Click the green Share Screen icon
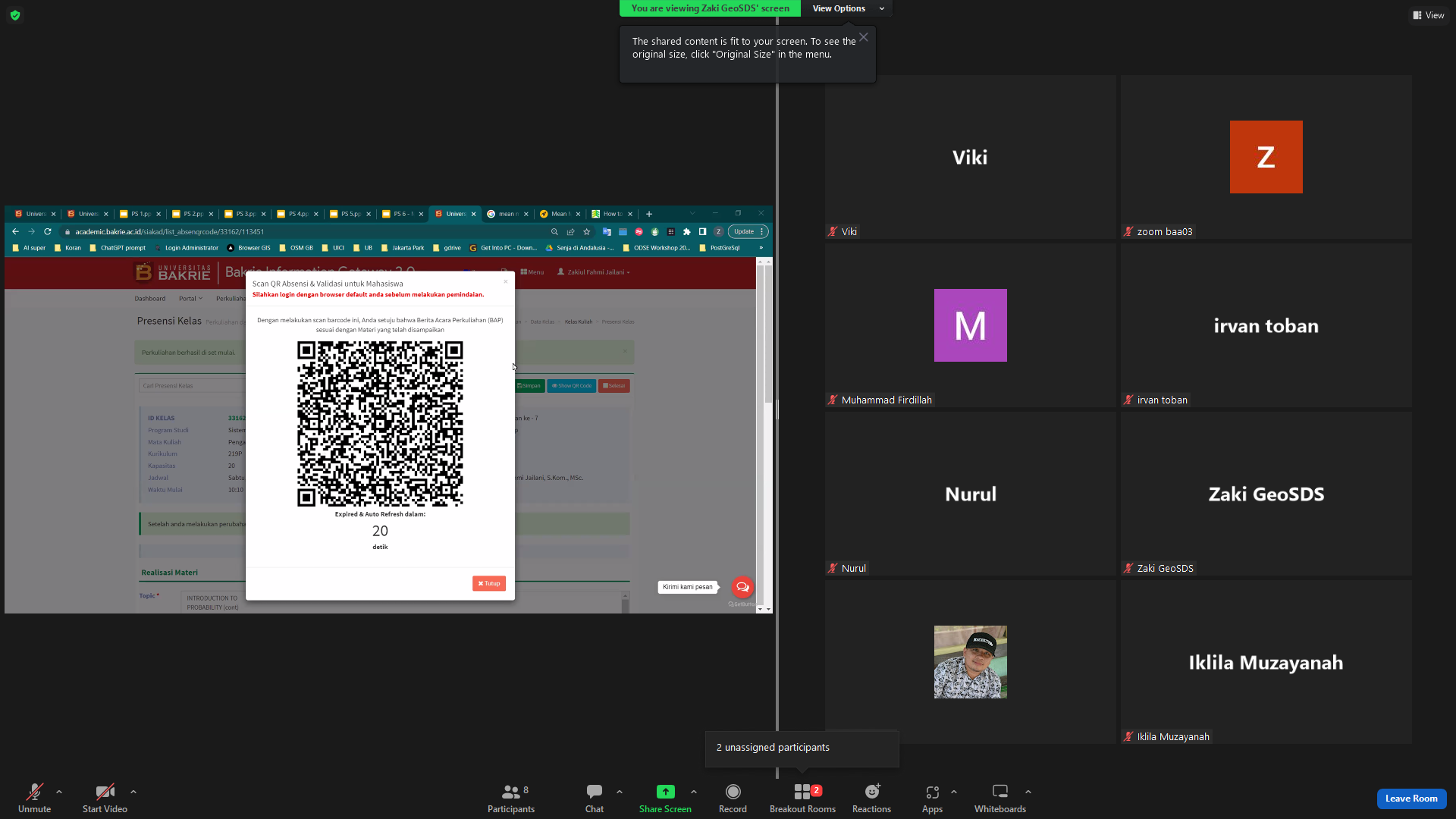 click(665, 792)
